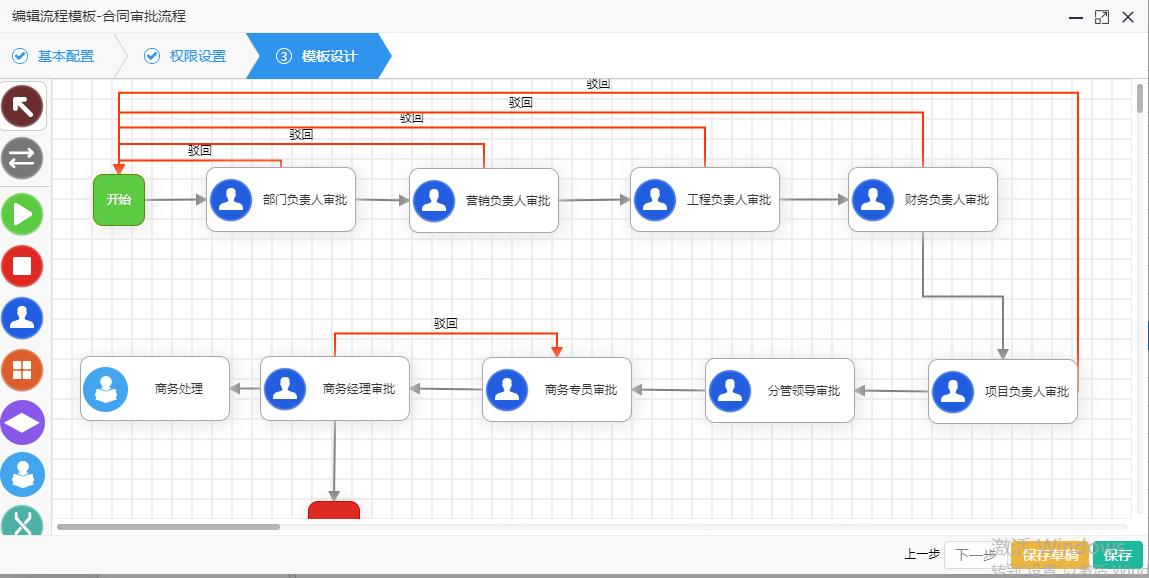
Task: Go back with 上一步
Action: pos(922,555)
